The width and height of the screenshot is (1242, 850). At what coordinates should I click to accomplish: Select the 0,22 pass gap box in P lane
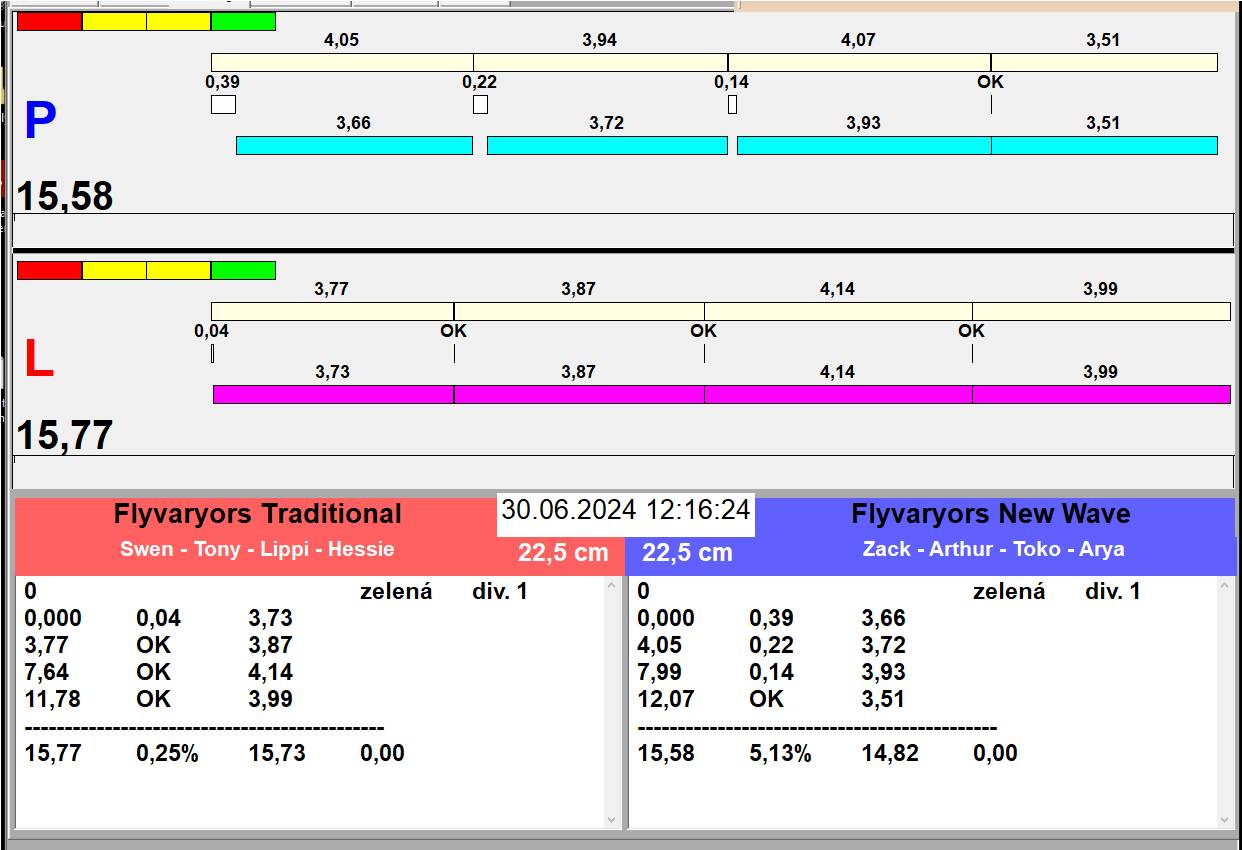480,104
